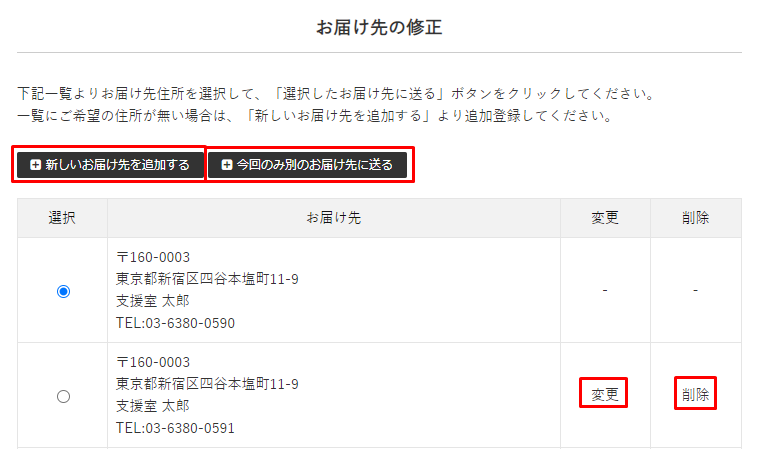Click plus icon on 今回のみ別のお届け先に送る button
The width and height of the screenshot is (770, 449).
pos(226,165)
